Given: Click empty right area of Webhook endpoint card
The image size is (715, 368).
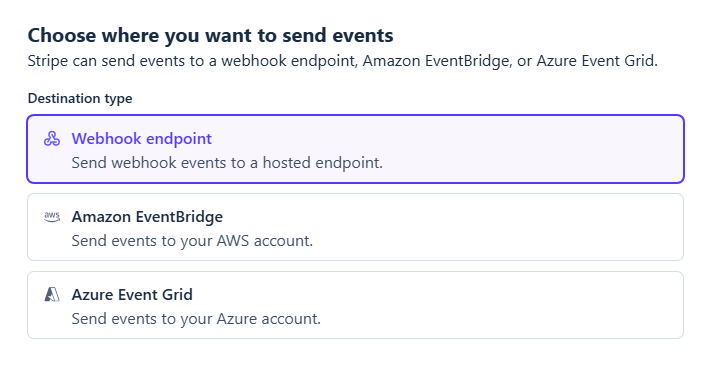Looking at the screenshot, I should click(x=547, y=149).
